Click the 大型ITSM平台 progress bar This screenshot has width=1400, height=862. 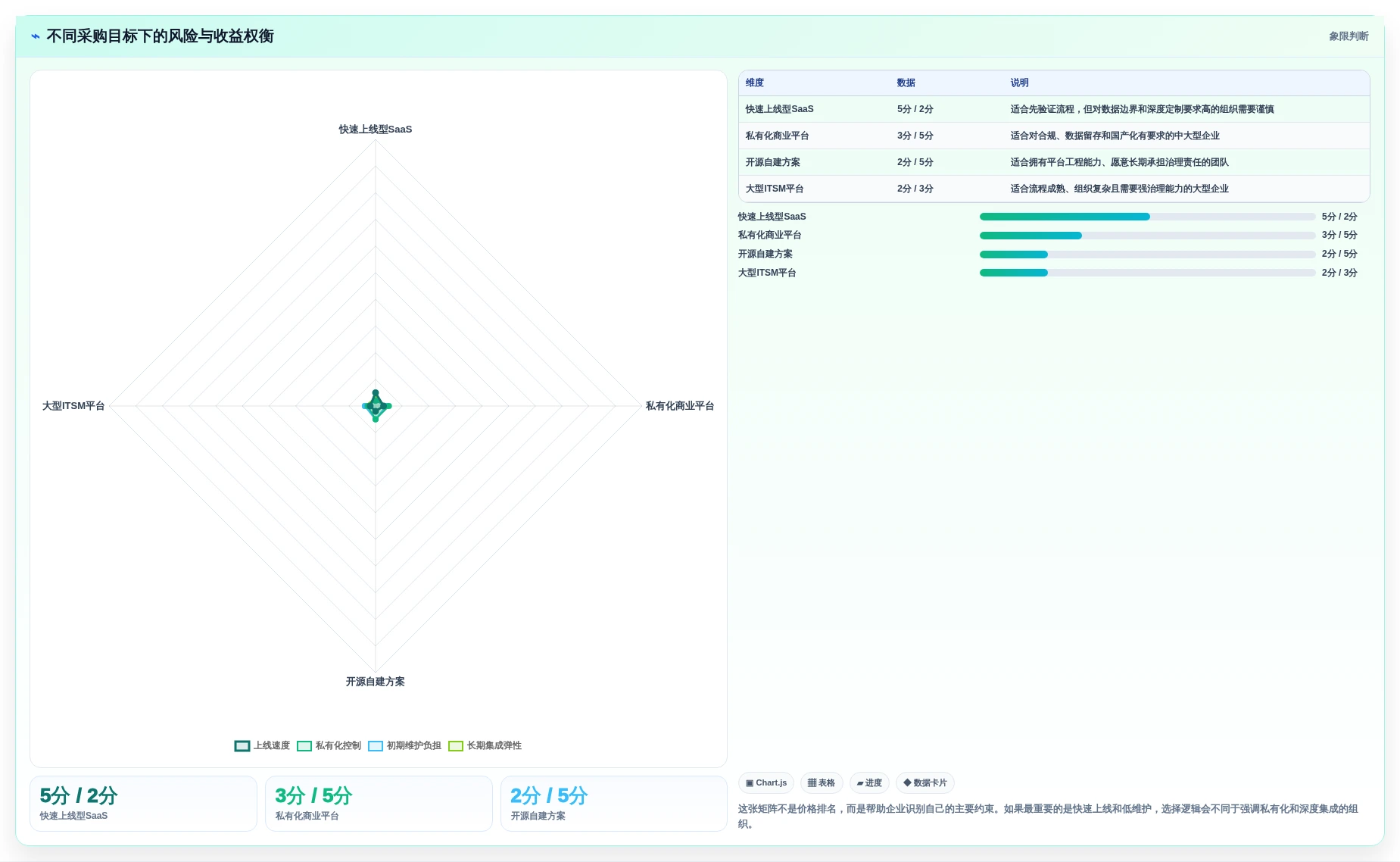(x=1147, y=273)
